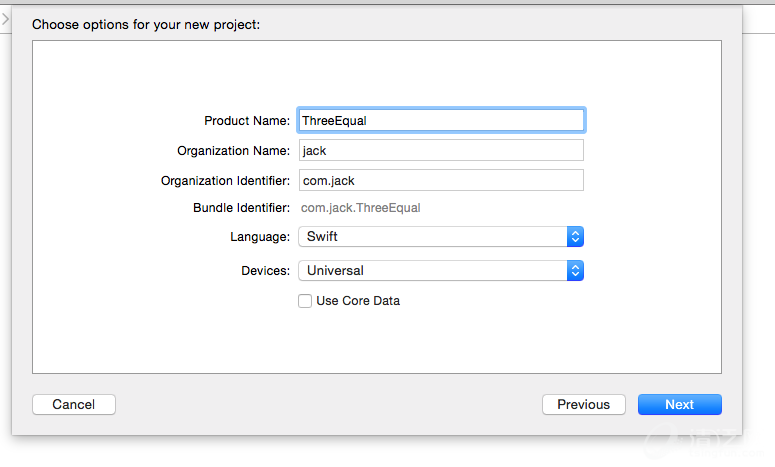Click the com.jack.ThreeEqual bundle identifier text

click(361, 208)
